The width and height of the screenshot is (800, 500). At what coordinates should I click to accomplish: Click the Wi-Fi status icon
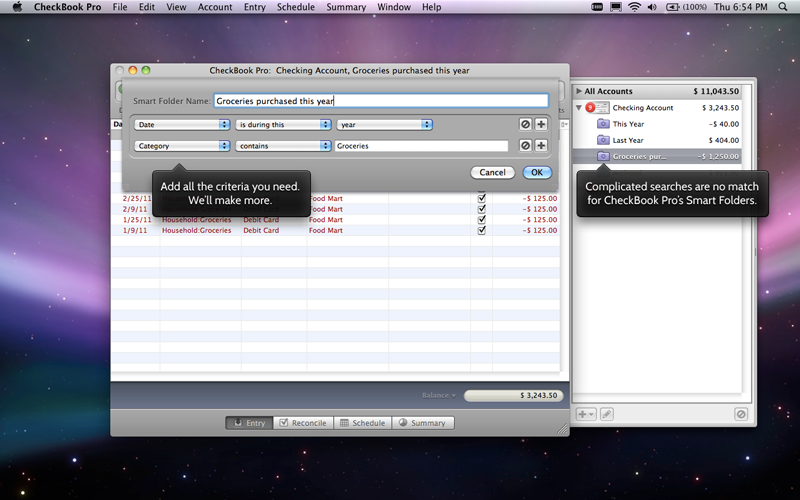coord(634,7)
